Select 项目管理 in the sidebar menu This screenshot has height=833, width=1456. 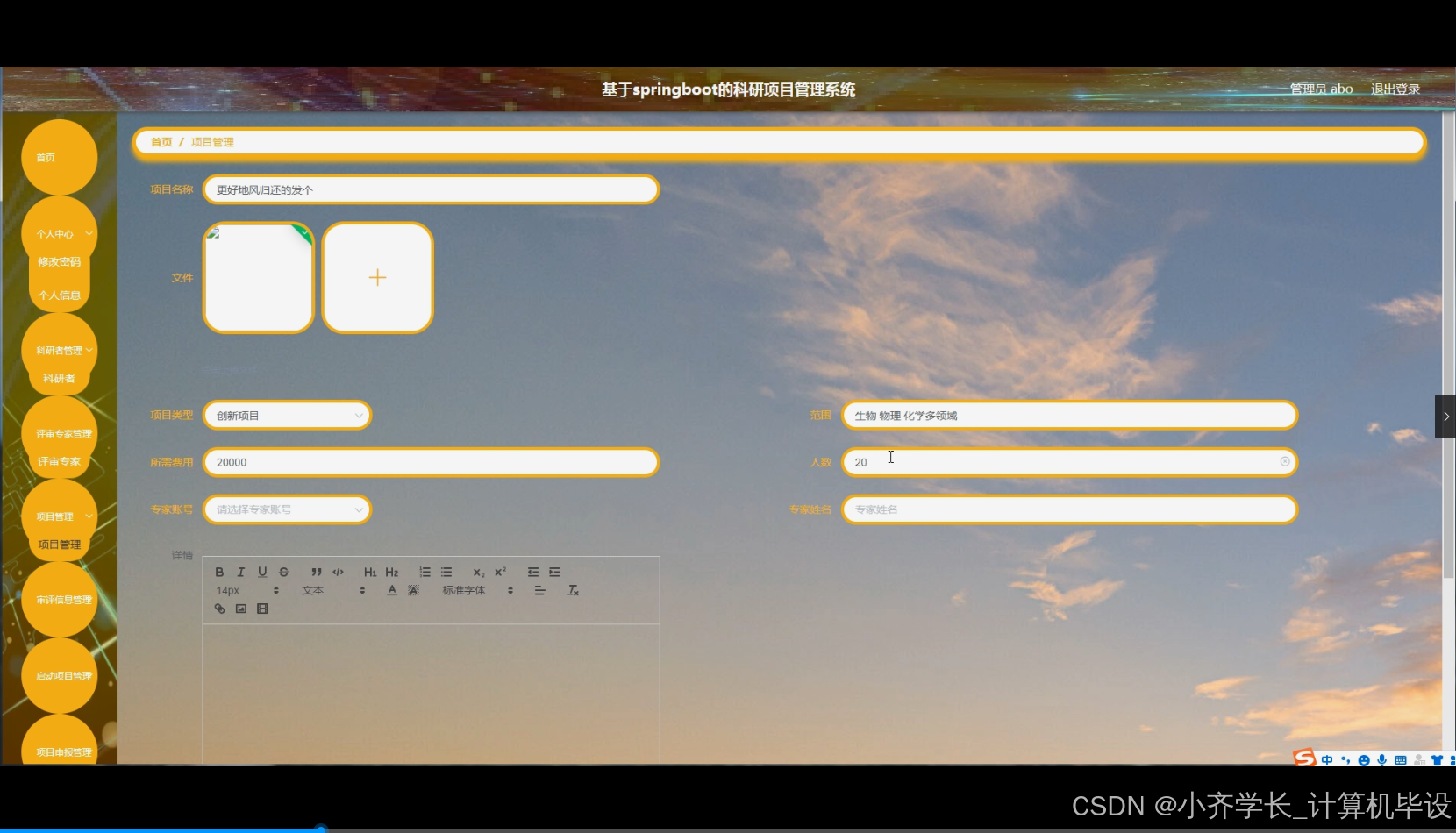59,544
